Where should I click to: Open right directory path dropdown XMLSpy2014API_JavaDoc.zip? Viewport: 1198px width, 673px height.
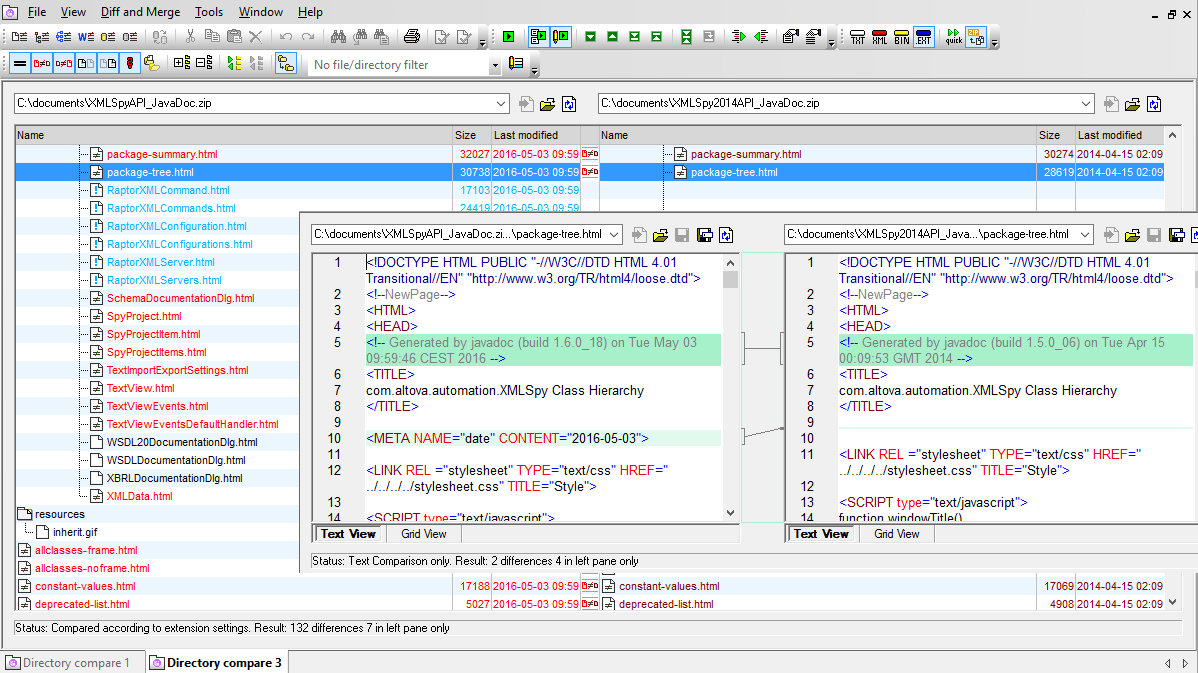[x=1086, y=104]
